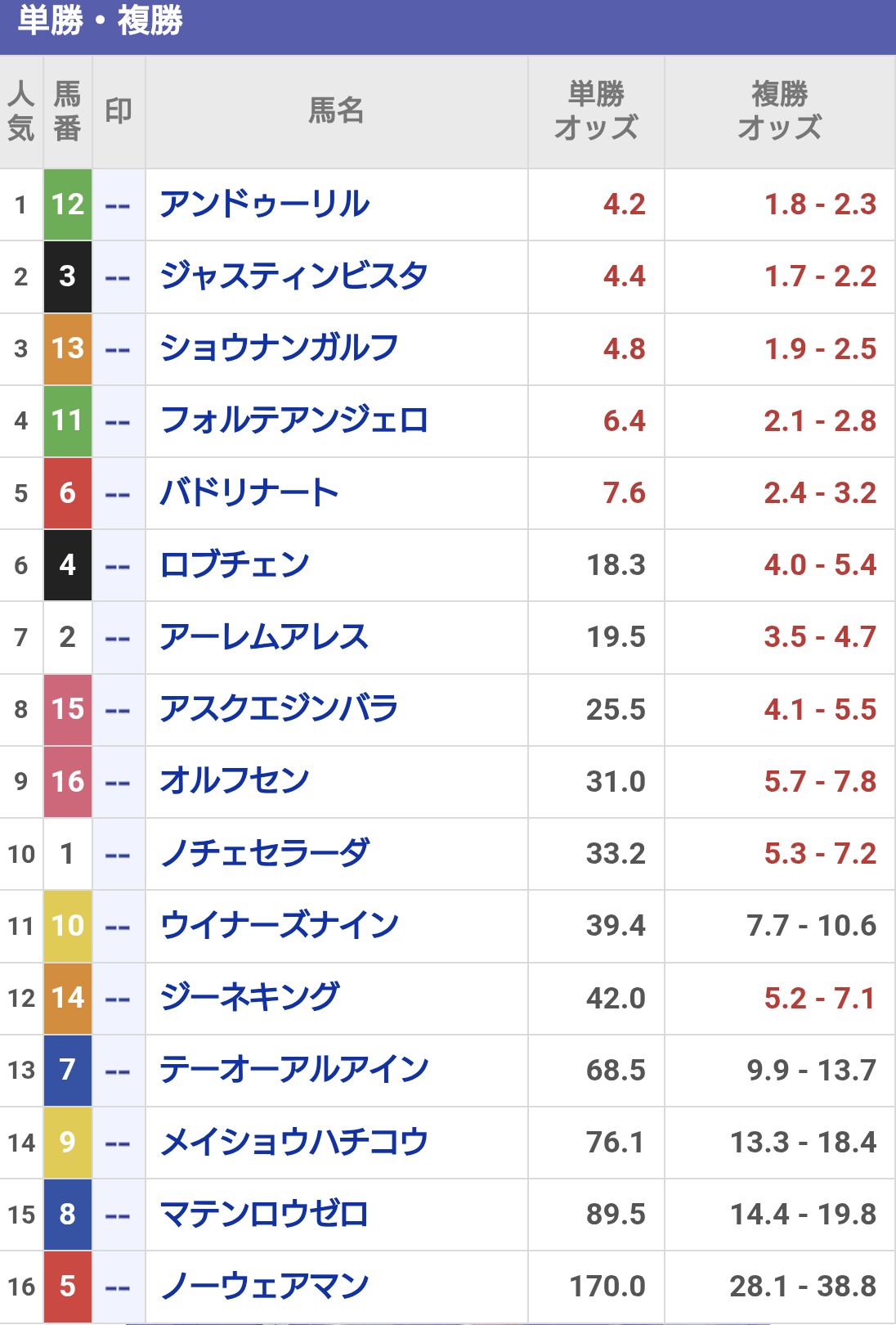
Task: Click the green number 12 badge
Action: [68, 204]
